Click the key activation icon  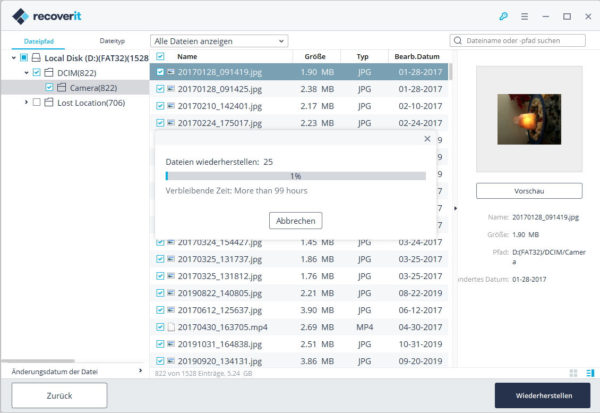[503, 16]
